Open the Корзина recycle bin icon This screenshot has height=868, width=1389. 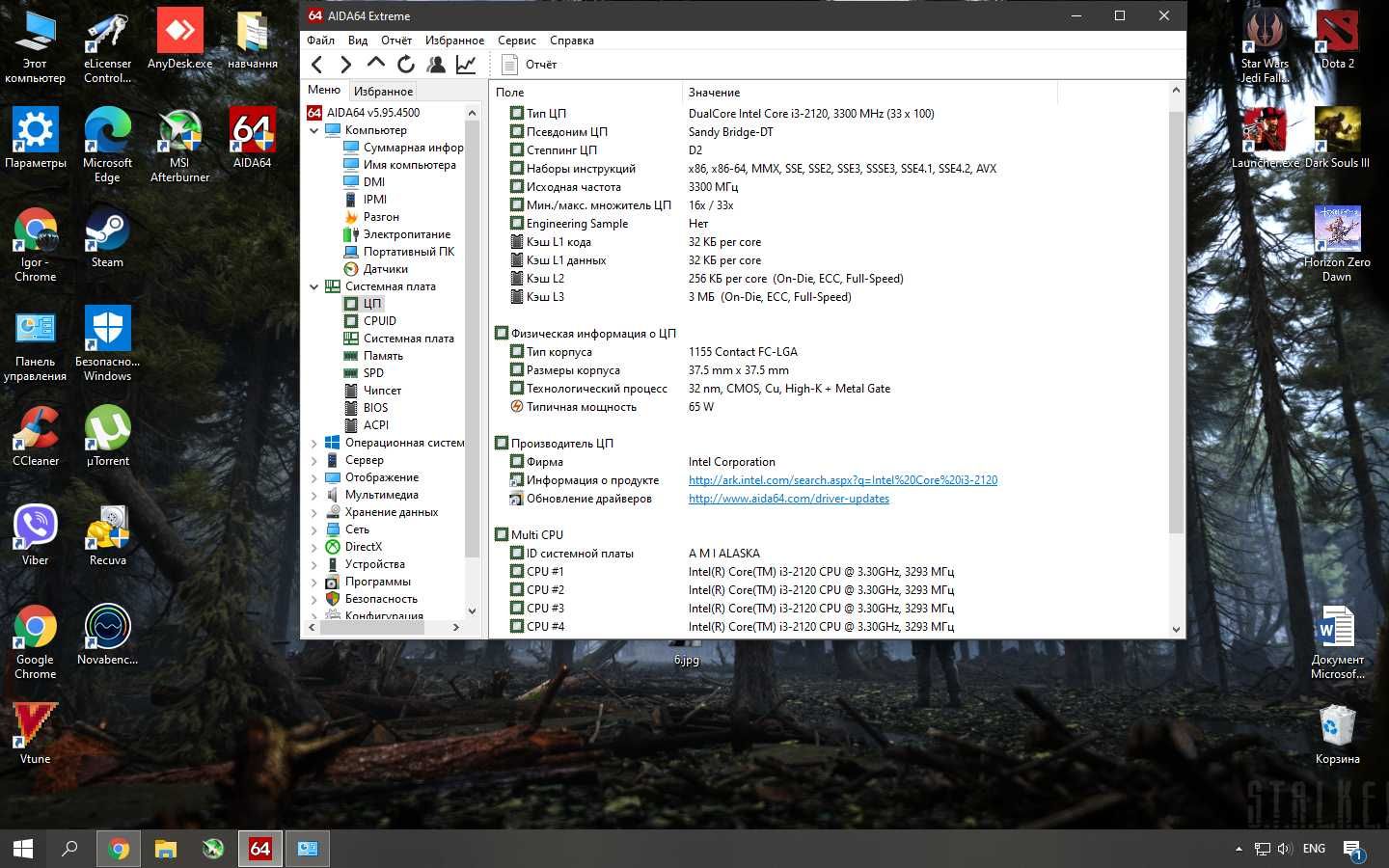(1337, 734)
